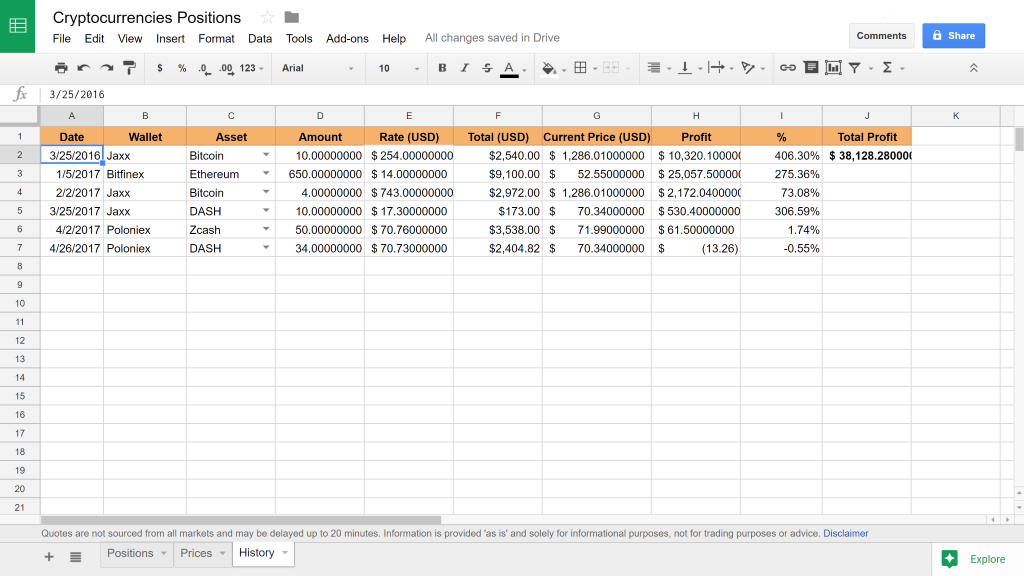Open text rotation options
Screen dimensions: 1024x576
pos(748,68)
